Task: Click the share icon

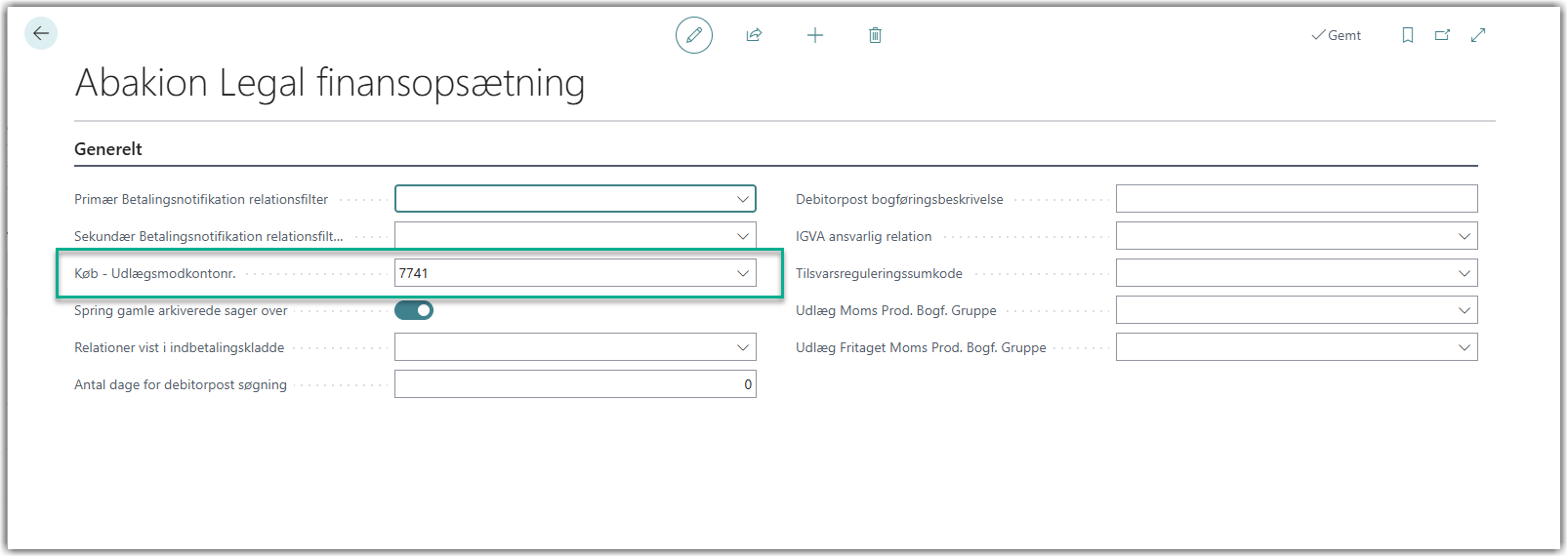Action: (754, 35)
